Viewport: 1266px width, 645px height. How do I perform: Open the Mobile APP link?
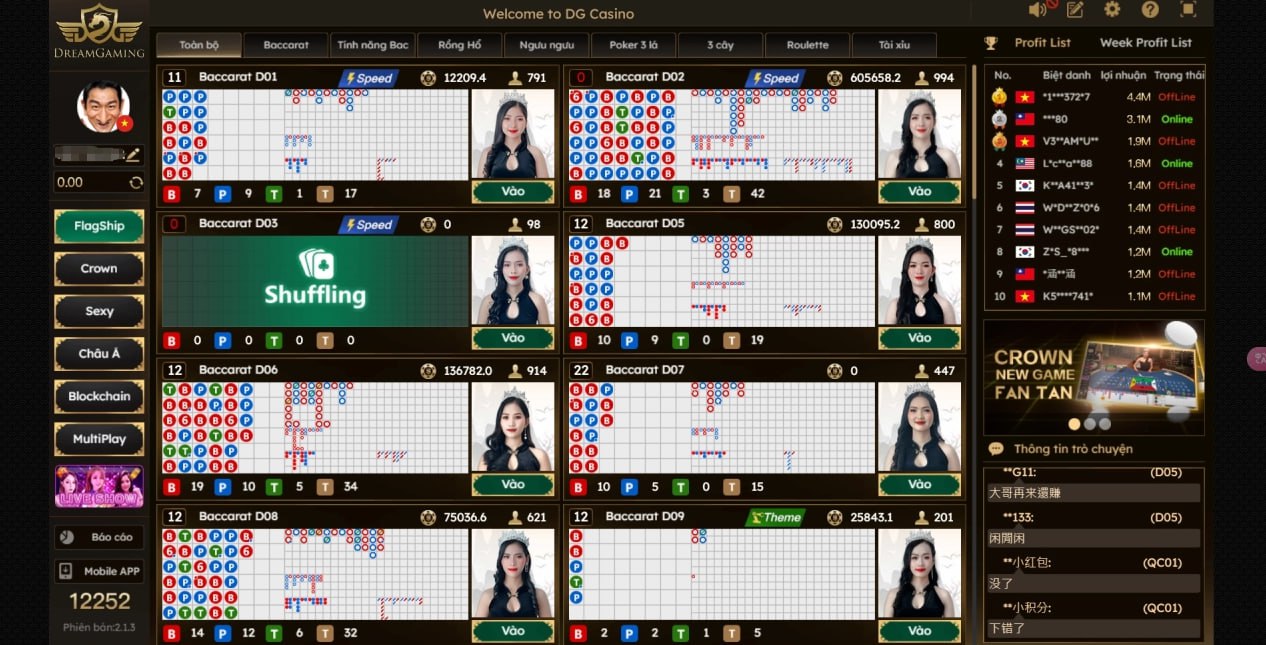click(x=99, y=571)
